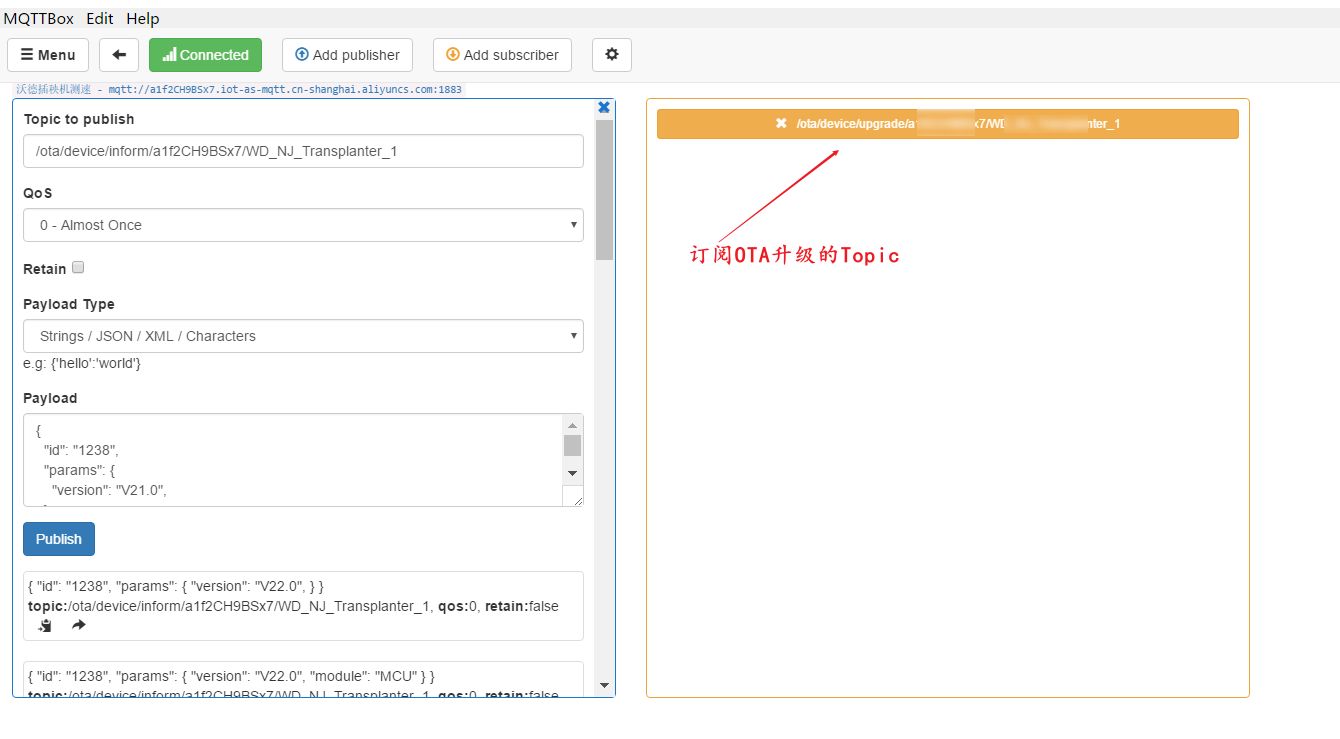Close the publisher panel with the blue X
Image resolution: width=1340 pixels, height=739 pixels.
pyautogui.click(x=604, y=107)
